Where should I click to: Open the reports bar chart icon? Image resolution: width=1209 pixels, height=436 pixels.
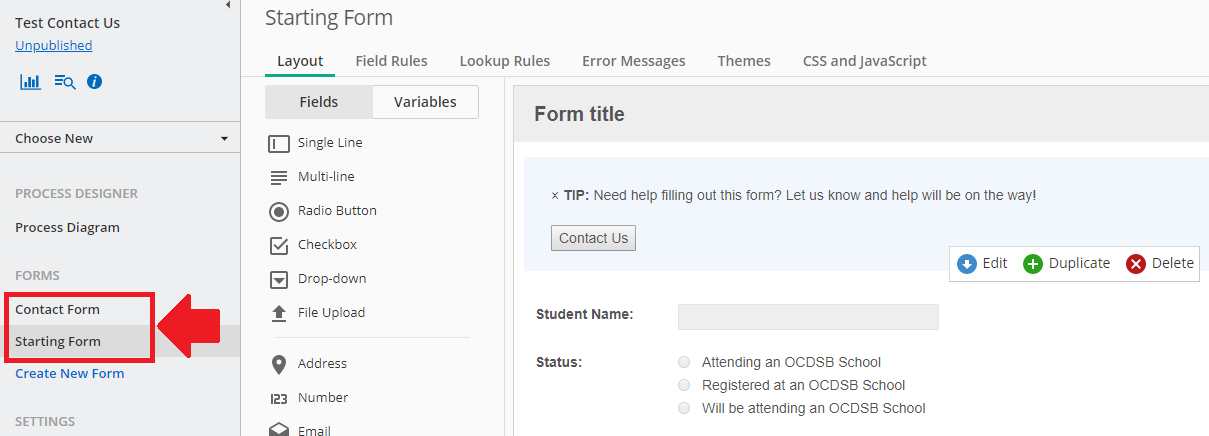pyautogui.click(x=30, y=82)
